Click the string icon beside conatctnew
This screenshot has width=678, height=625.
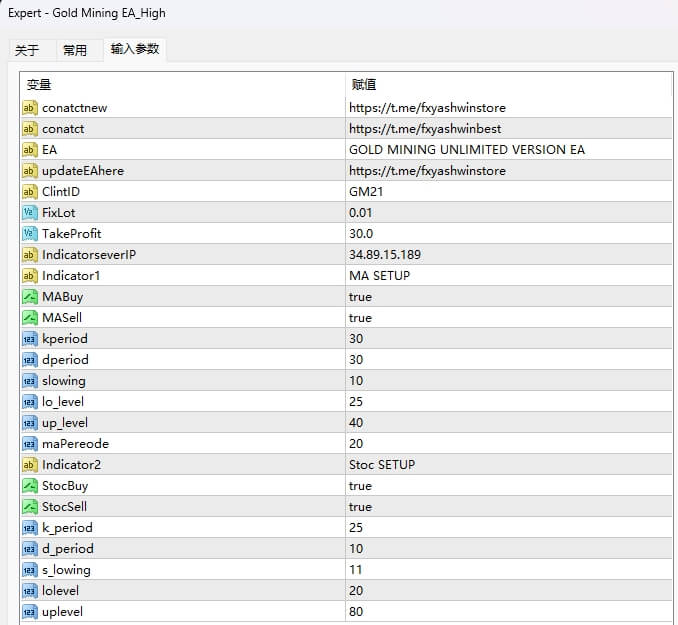(x=29, y=108)
